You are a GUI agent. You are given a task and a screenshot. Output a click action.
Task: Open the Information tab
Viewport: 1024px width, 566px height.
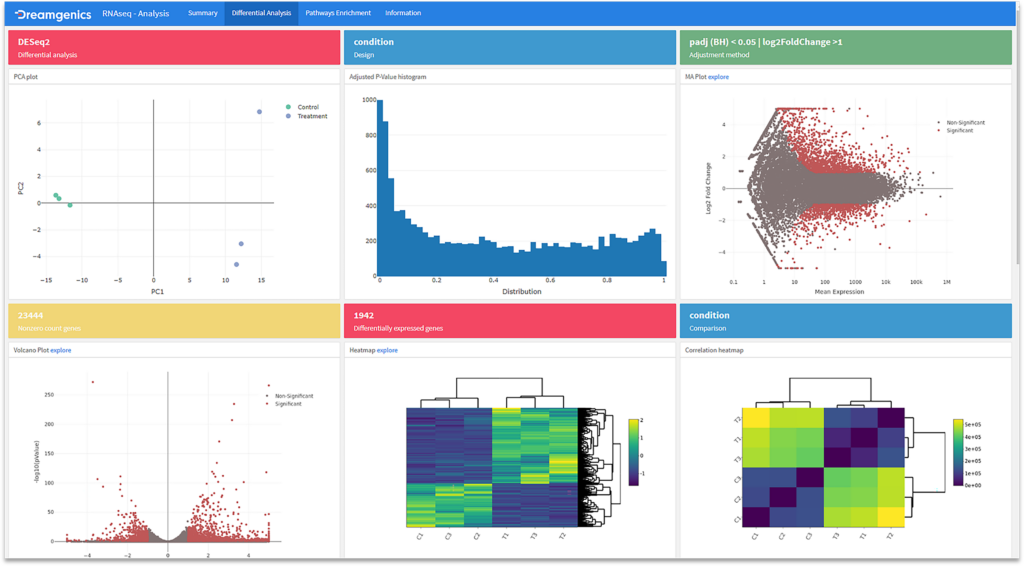point(403,13)
